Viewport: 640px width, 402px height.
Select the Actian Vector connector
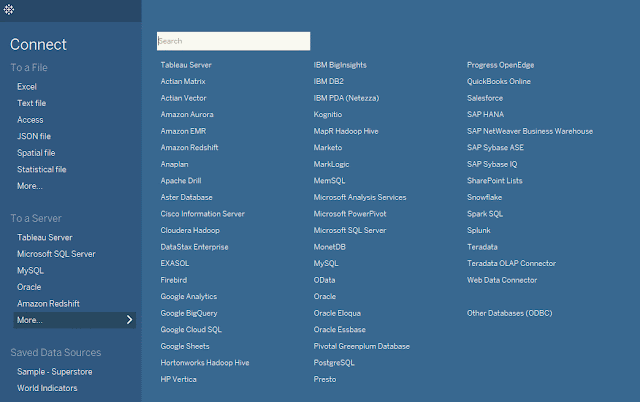183,98
